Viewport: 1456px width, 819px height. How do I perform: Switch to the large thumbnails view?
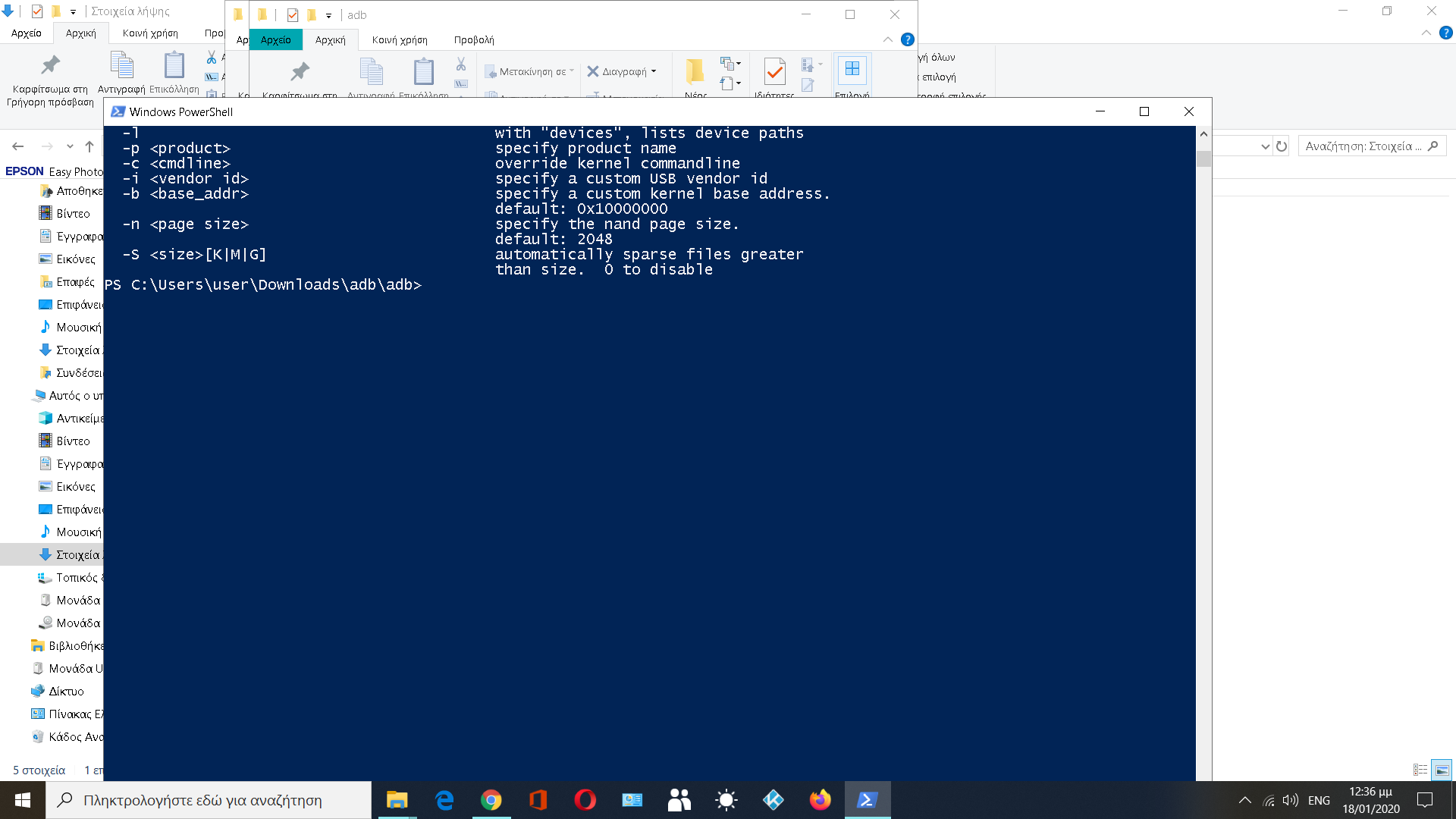tap(1442, 770)
